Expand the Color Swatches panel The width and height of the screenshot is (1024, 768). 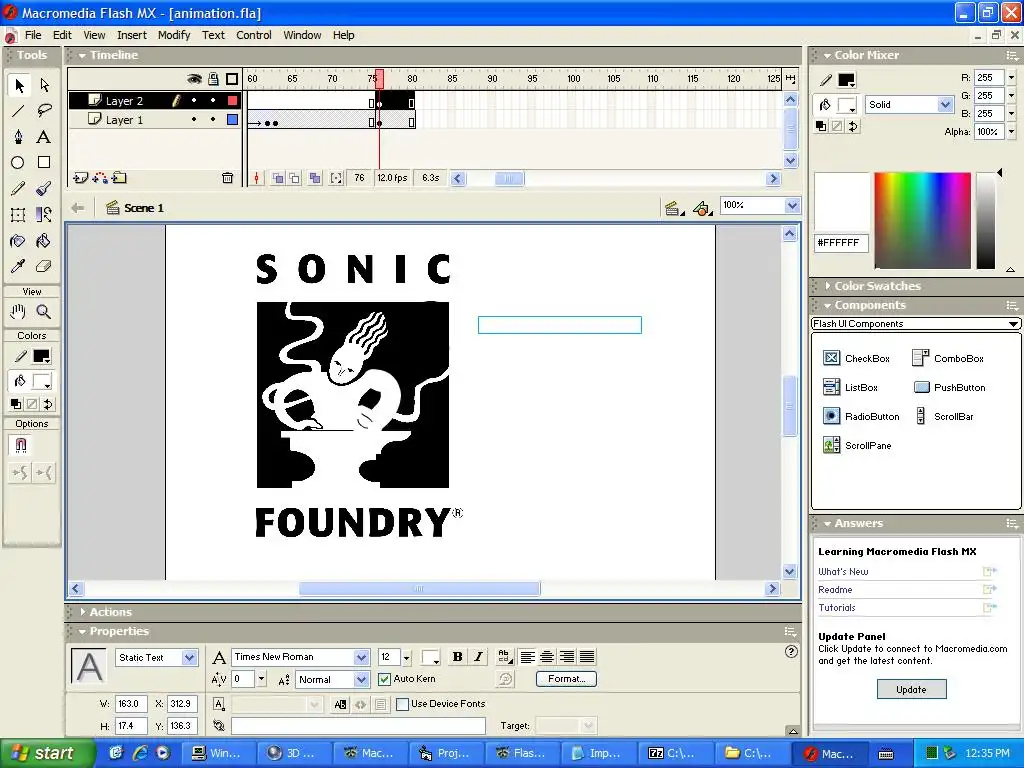(827, 286)
